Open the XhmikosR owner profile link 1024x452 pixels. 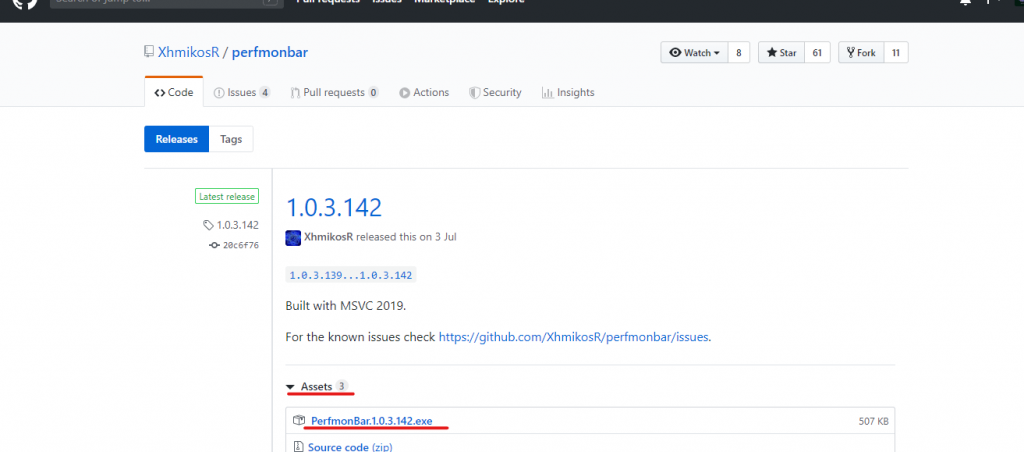click(x=189, y=52)
